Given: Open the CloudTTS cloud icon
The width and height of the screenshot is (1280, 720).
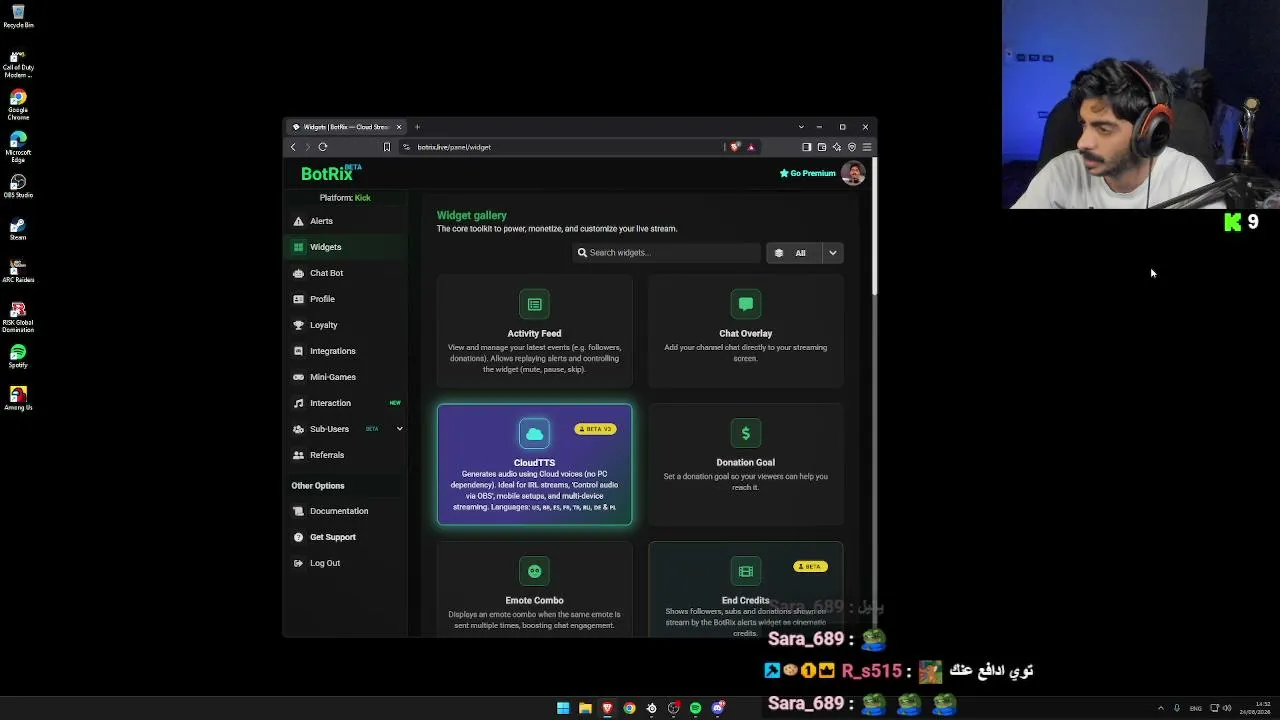Looking at the screenshot, I should [x=534, y=433].
